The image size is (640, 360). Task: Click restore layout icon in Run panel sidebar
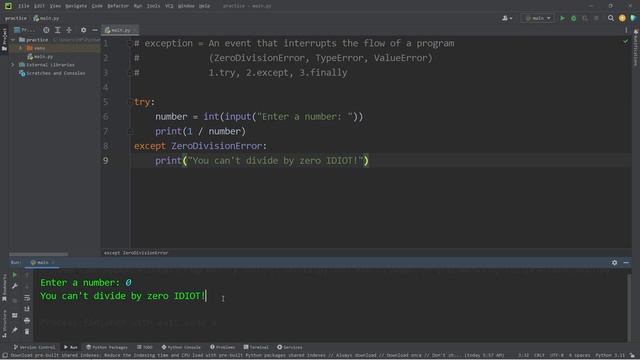coord(15,316)
